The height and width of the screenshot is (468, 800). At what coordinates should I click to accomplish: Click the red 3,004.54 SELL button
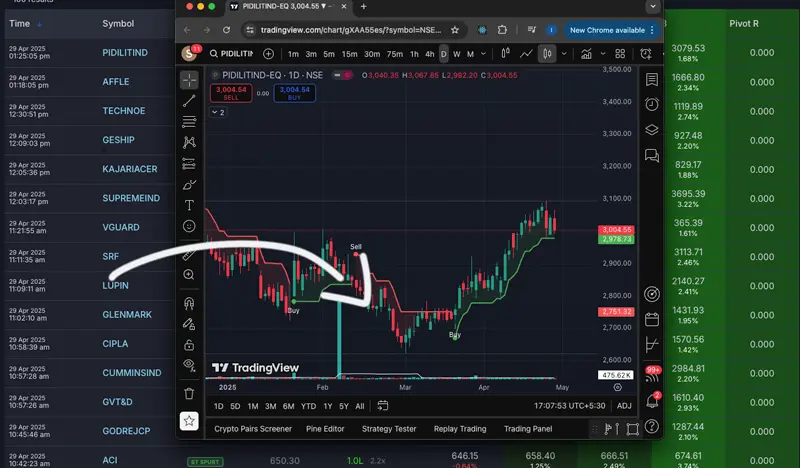tap(231, 93)
